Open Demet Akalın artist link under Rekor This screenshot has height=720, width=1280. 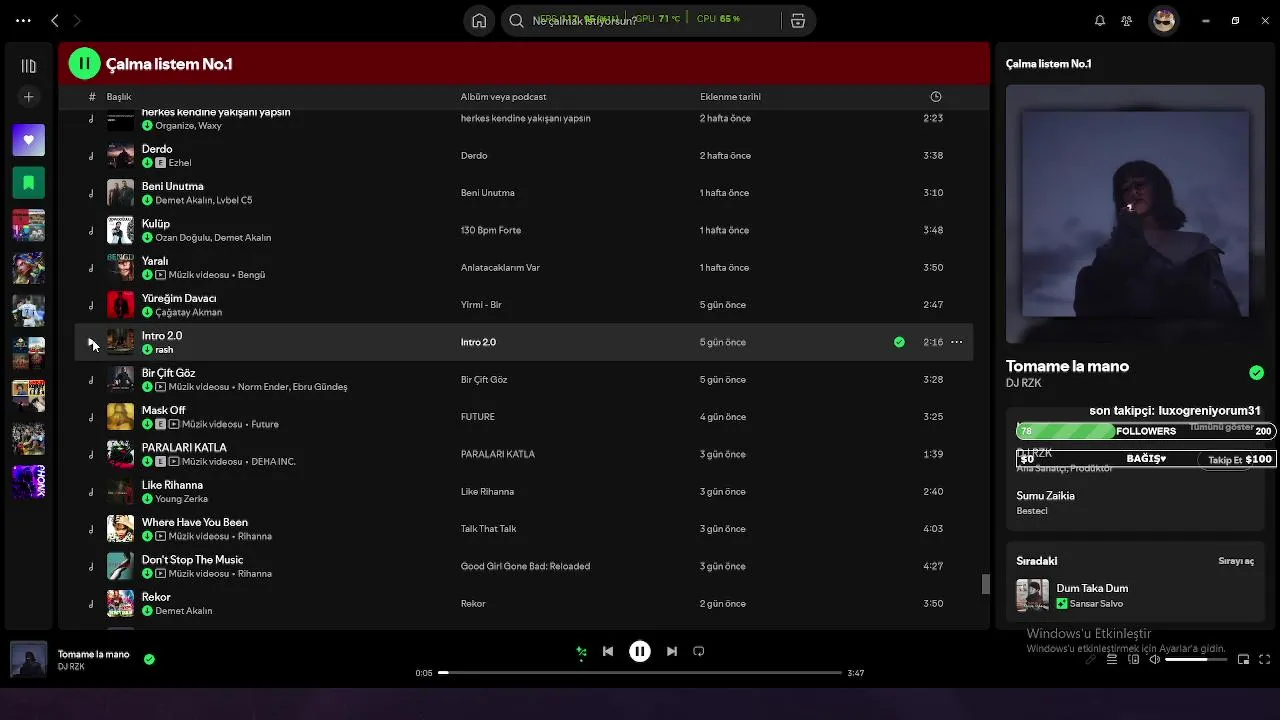pos(184,611)
